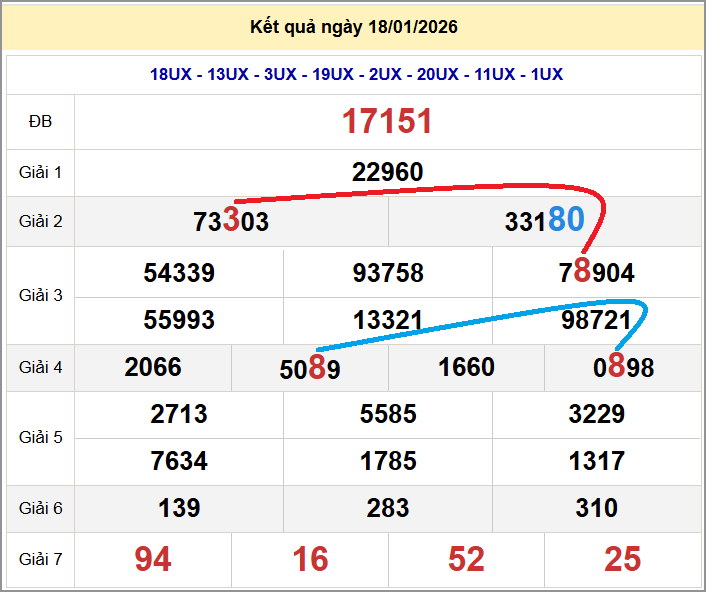Click the red Giải 7 number 25

click(623, 559)
